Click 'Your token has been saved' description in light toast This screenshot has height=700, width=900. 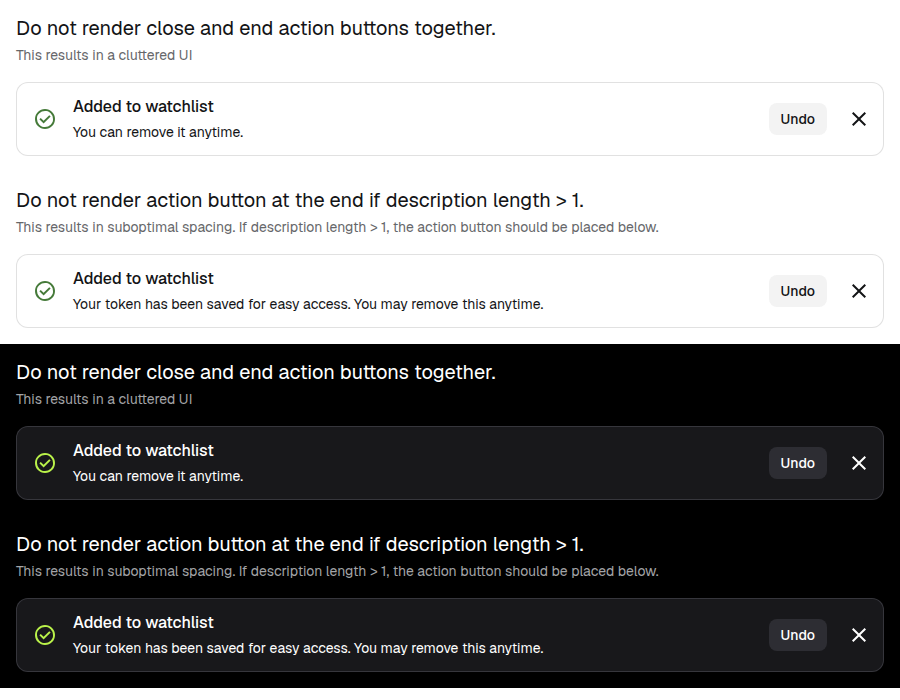click(308, 304)
